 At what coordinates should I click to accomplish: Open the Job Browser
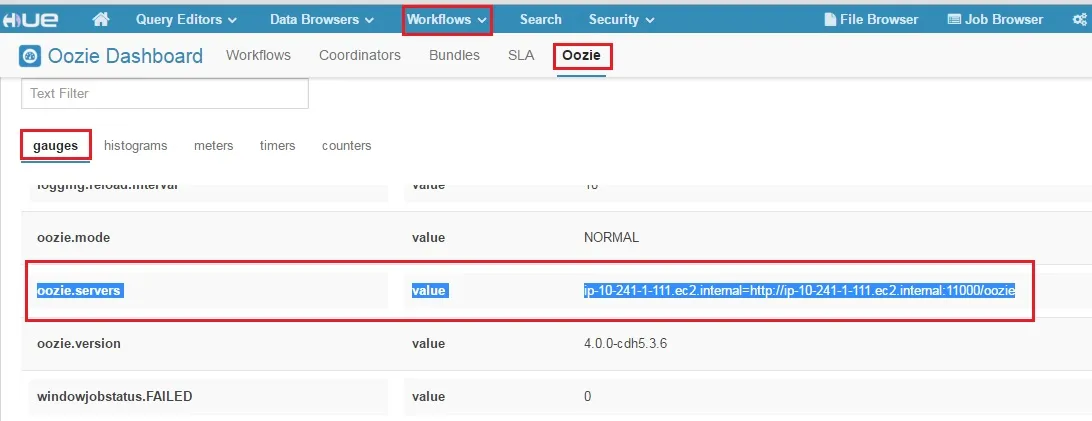coord(995,19)
